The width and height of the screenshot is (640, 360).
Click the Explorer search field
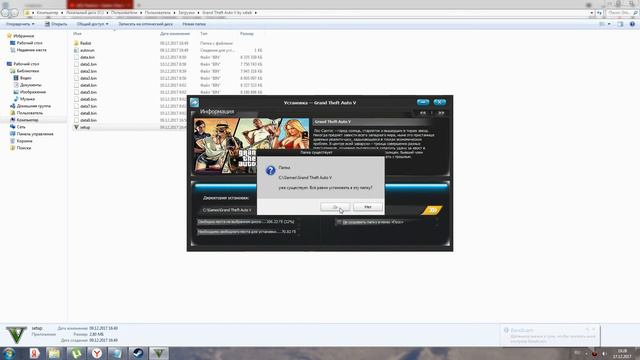tap(621, 13)
